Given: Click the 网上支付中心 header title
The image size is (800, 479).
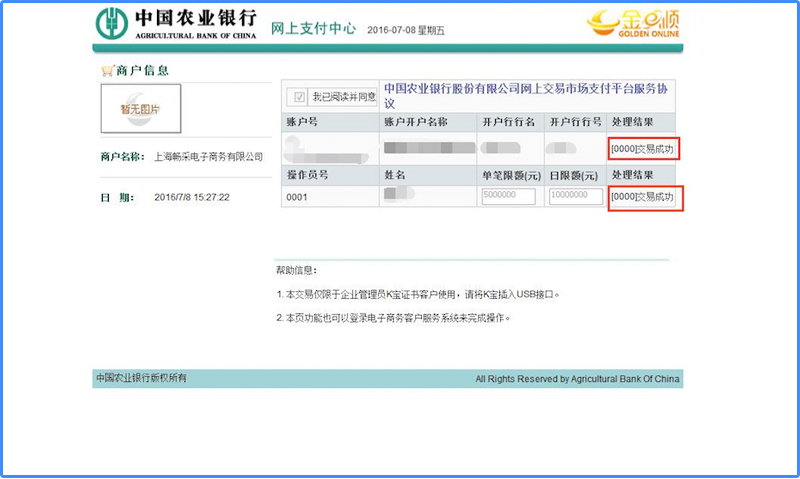Looking at the screenshot, I should (x=314, y=28).
